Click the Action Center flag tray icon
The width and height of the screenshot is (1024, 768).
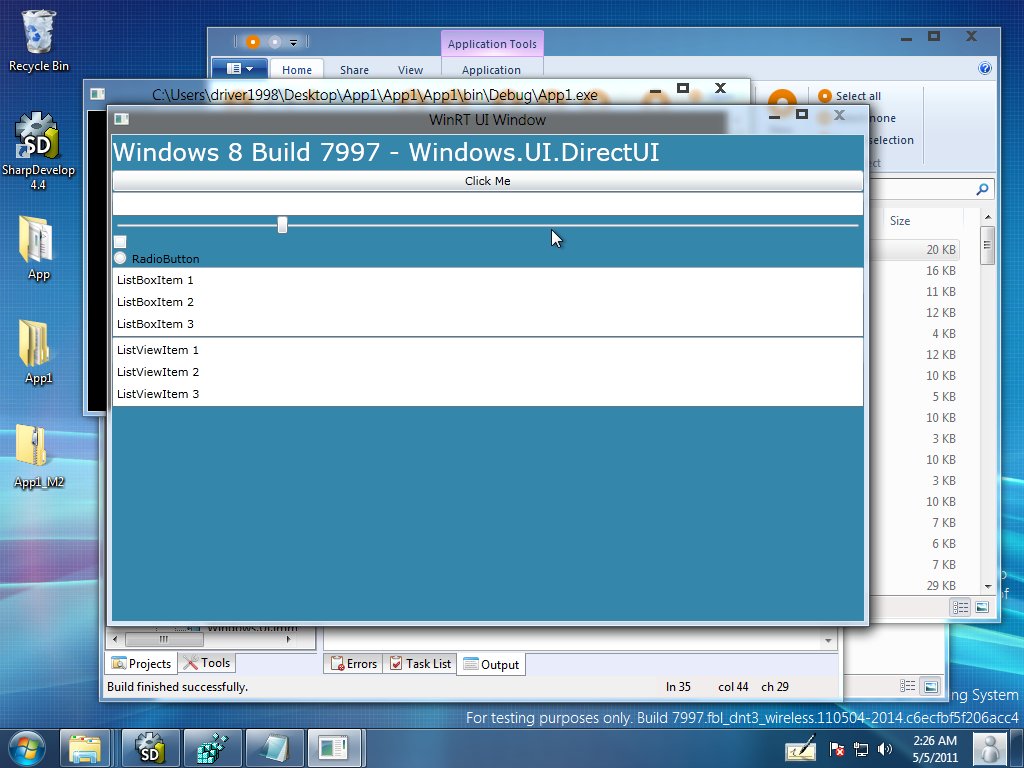837,750
